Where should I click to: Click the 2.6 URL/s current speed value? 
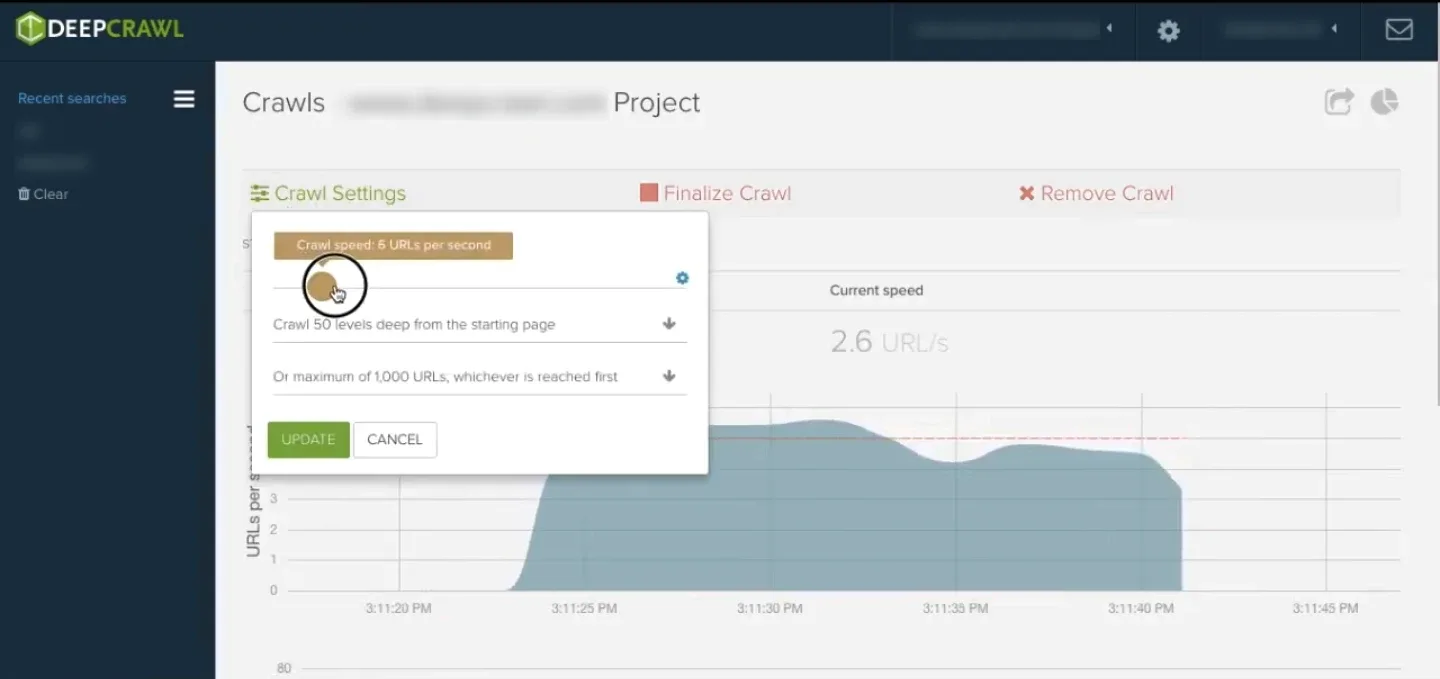(x=889, y=342)
